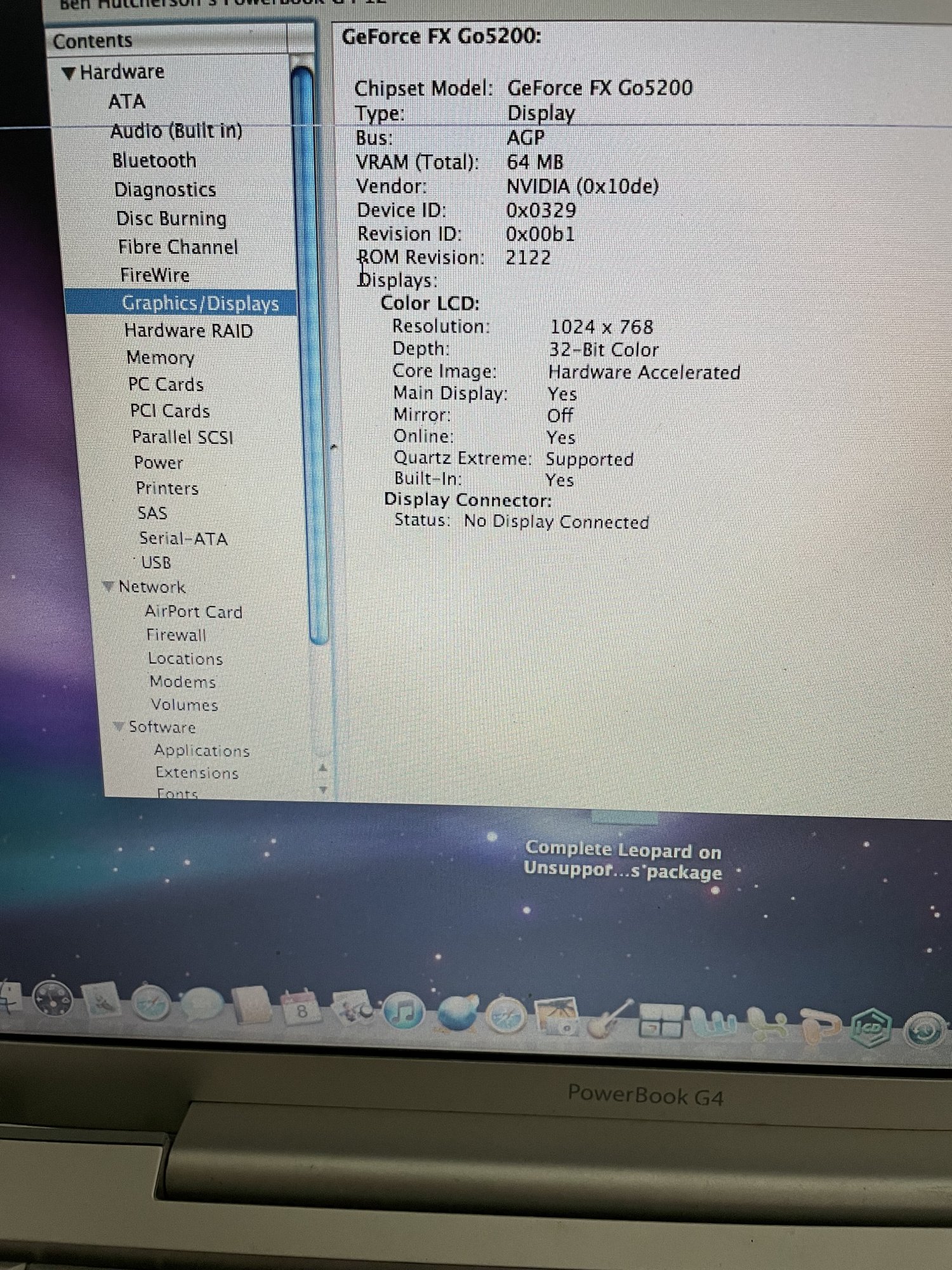Image resolution: width=952 pixels, height=1270 pixels.
Task: Launch Microsoft Excel from the Dock
Action: [768, 1025]
